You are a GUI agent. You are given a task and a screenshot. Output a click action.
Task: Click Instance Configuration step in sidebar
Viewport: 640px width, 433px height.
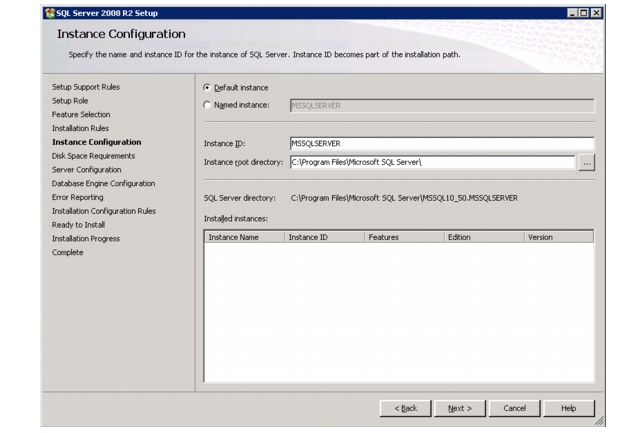[x=96, y=142]
